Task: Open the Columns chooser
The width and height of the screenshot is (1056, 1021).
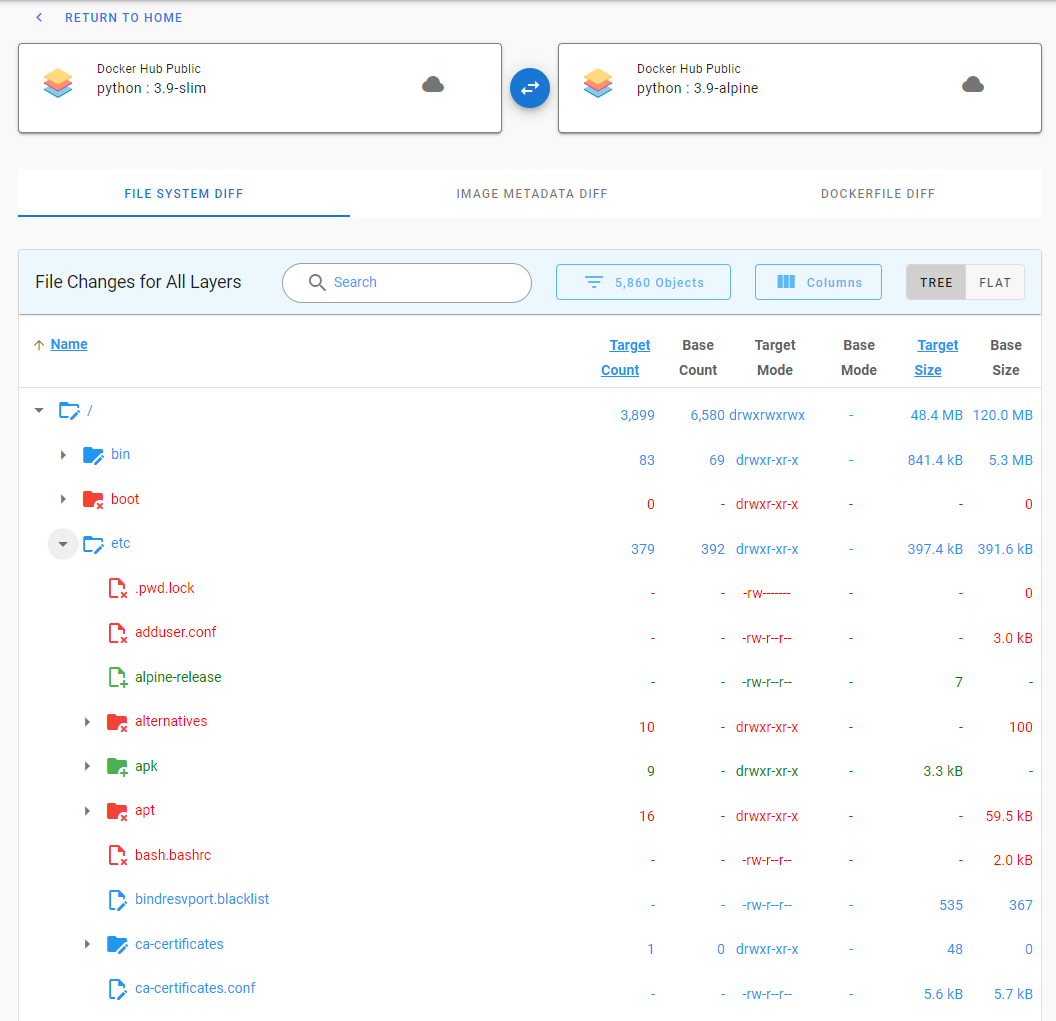Action: coord(818,282)
